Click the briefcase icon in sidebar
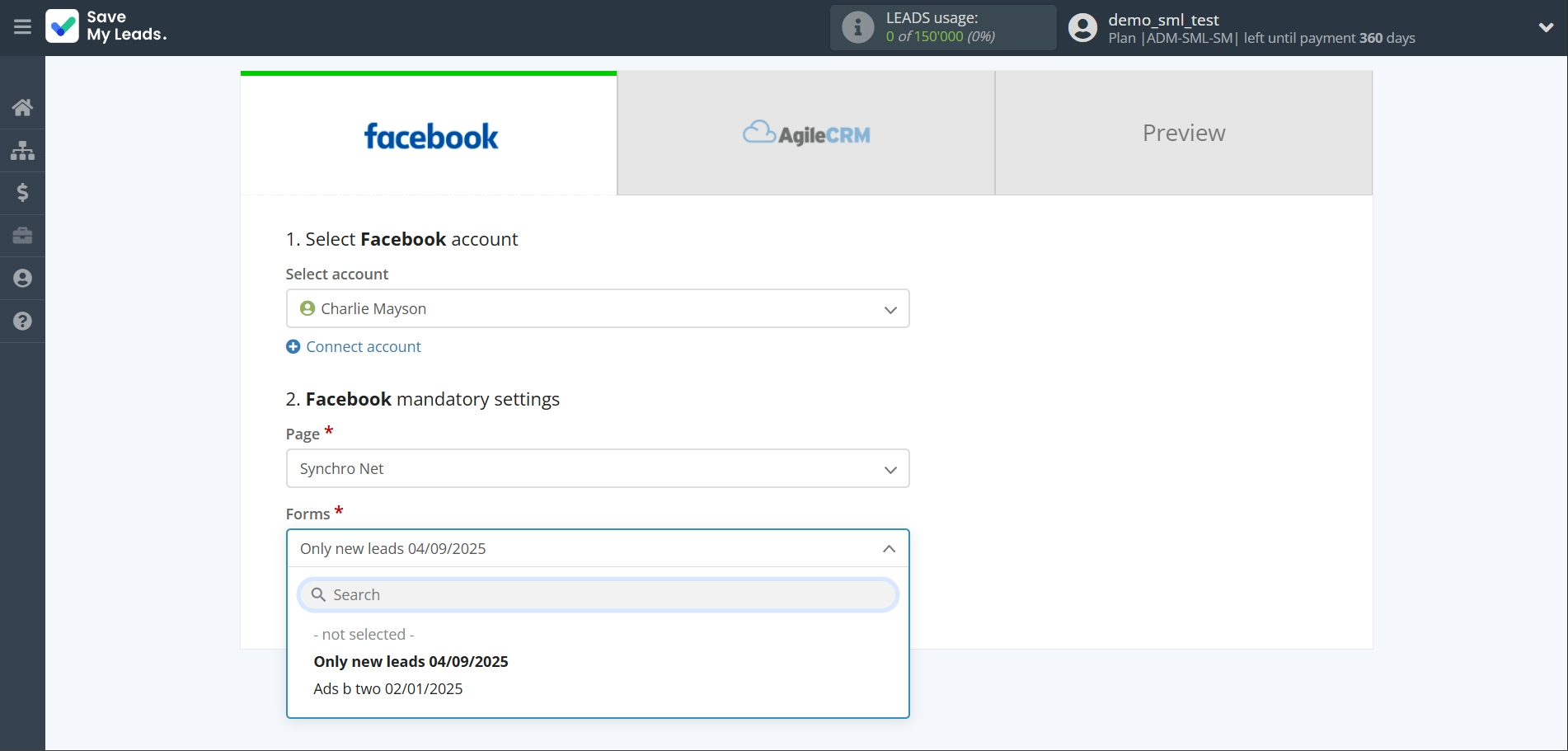This screenshot has width=1568, height=751. tap(22, 236)
